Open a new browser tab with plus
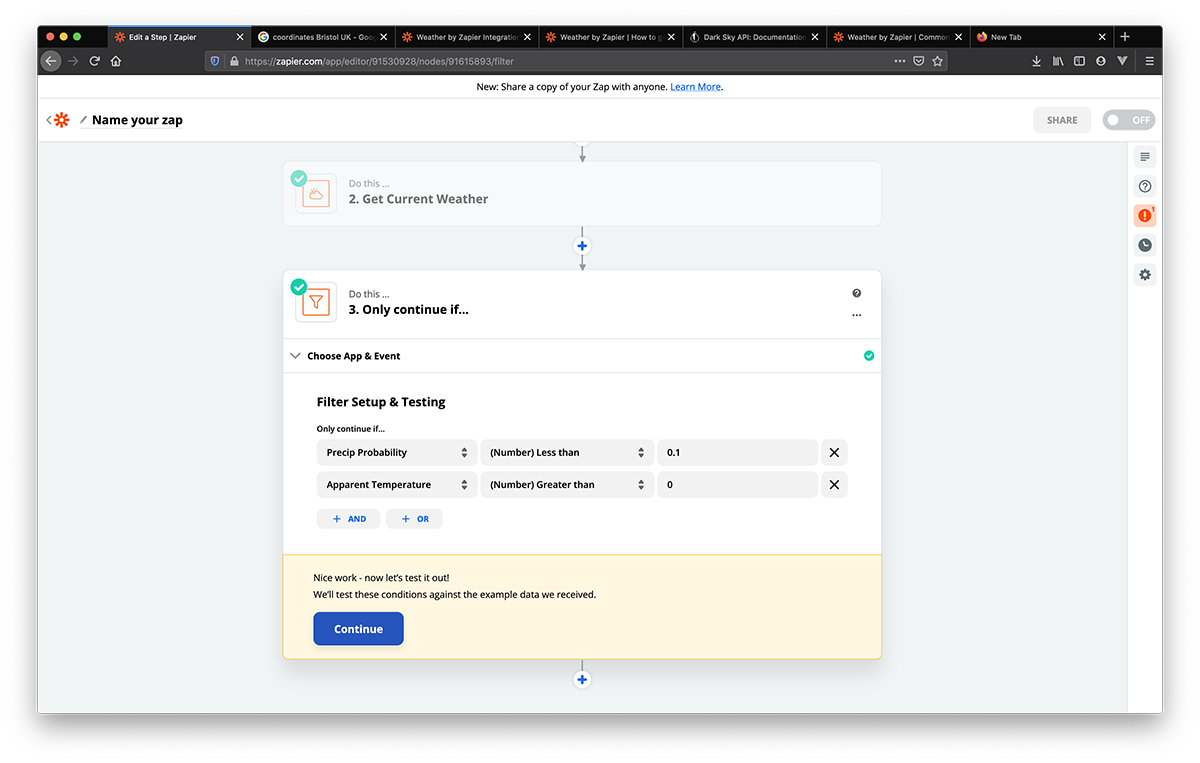Viewport: 1200px width, 763px height. (x=1125, y=37)
